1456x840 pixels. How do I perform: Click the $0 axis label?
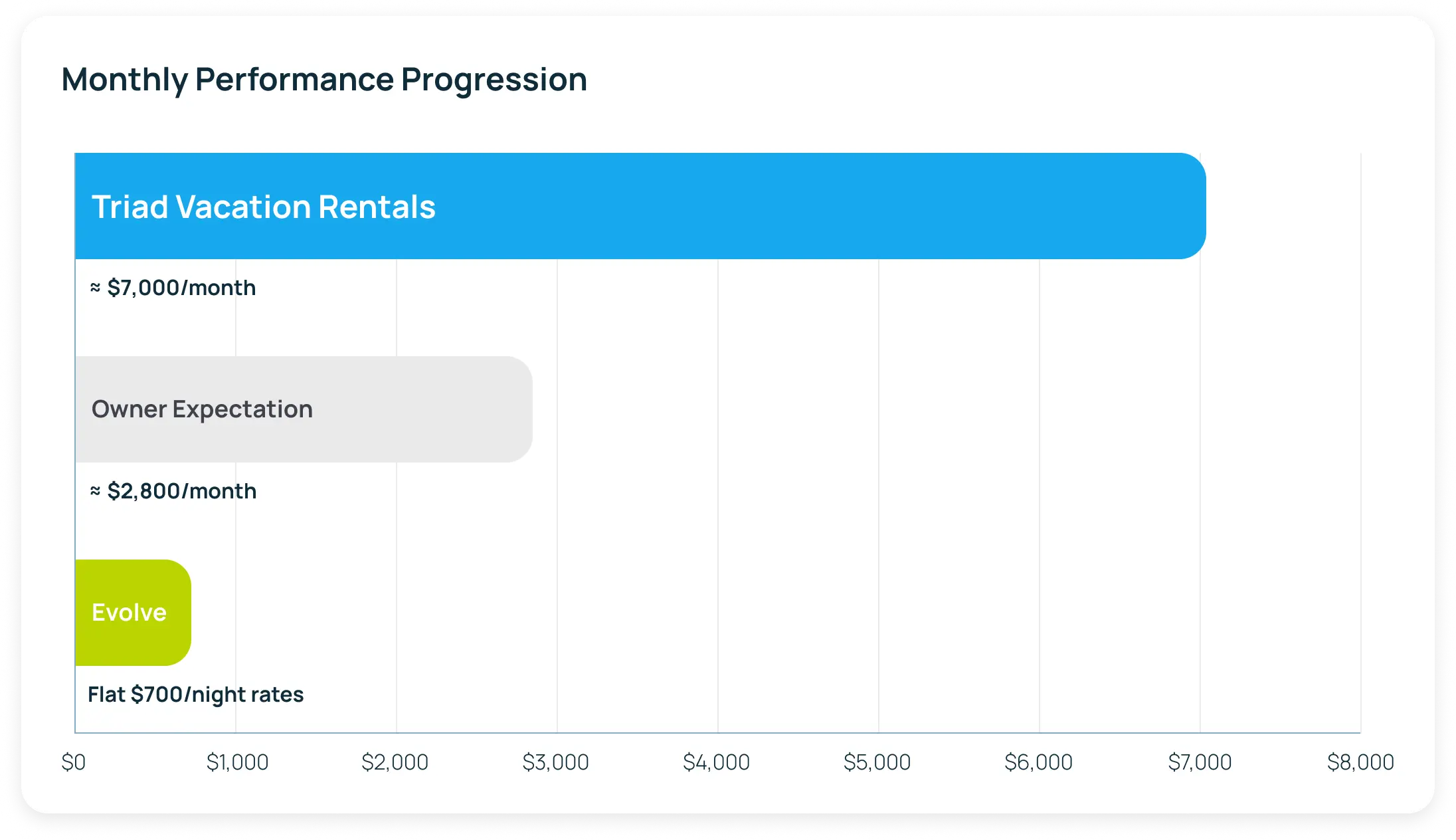click(x=74, y=762)
